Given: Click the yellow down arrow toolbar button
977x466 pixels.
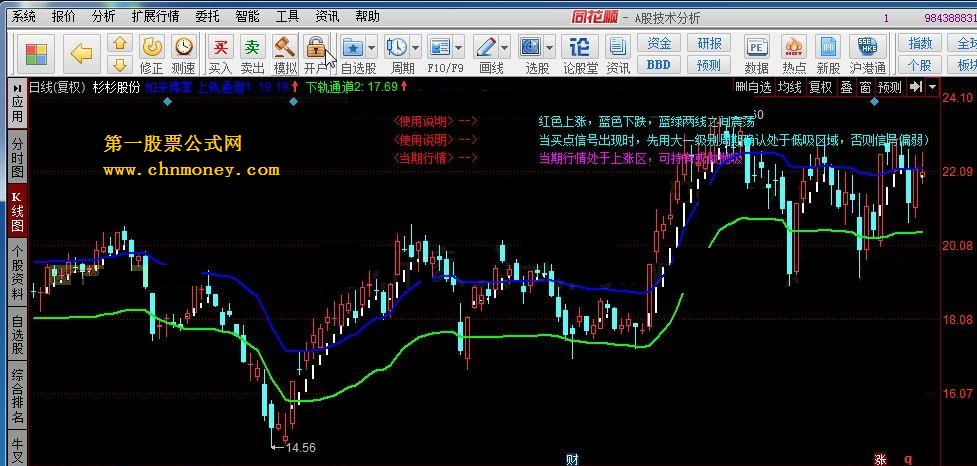Looking at the screenshot, I should click(x=120, y=64).
